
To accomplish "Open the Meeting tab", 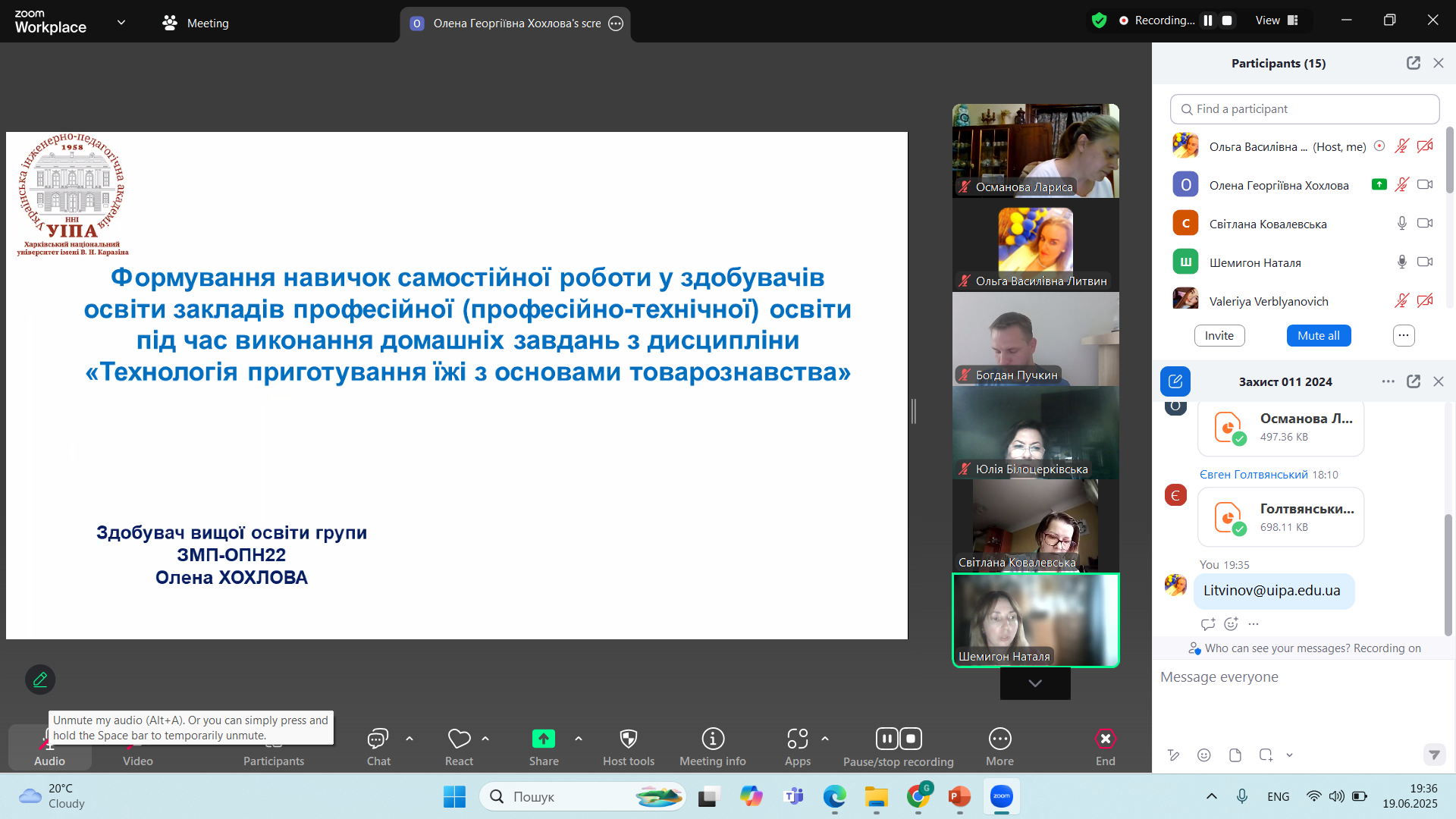I will [196, 23].
